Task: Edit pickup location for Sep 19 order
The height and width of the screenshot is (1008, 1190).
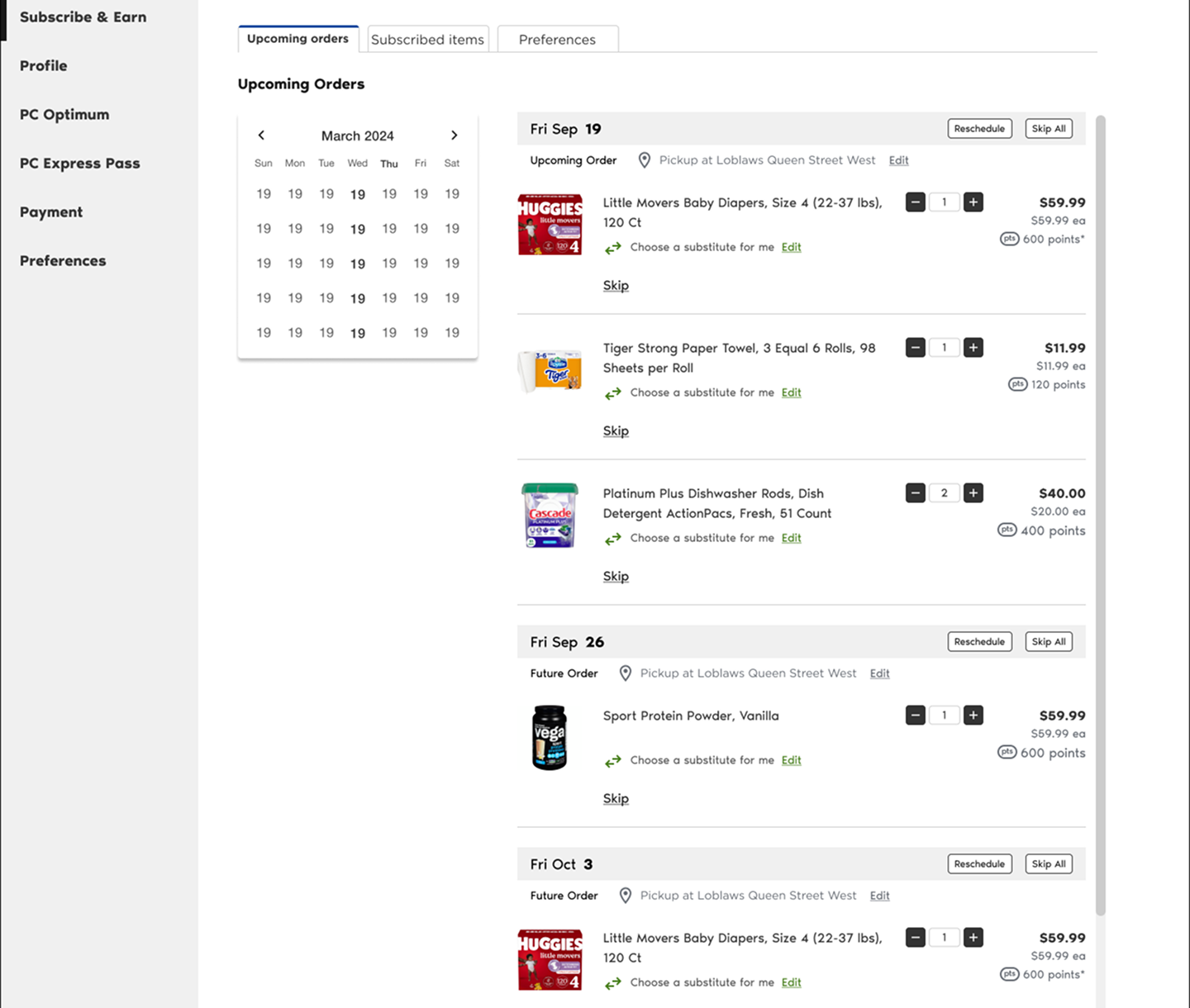Action: click(x=899, y=160)
